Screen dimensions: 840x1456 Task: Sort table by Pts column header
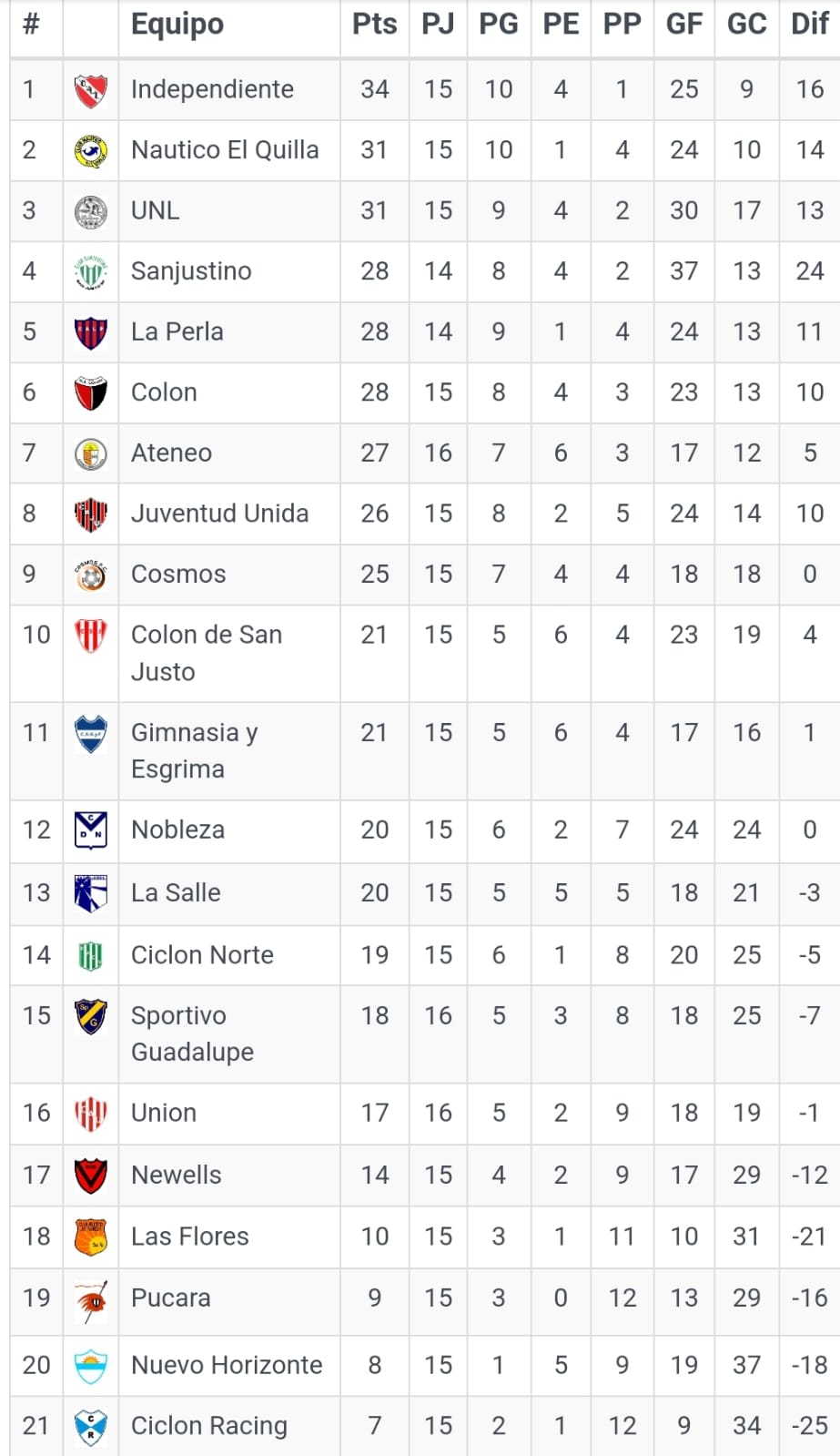tap(374, 25)
